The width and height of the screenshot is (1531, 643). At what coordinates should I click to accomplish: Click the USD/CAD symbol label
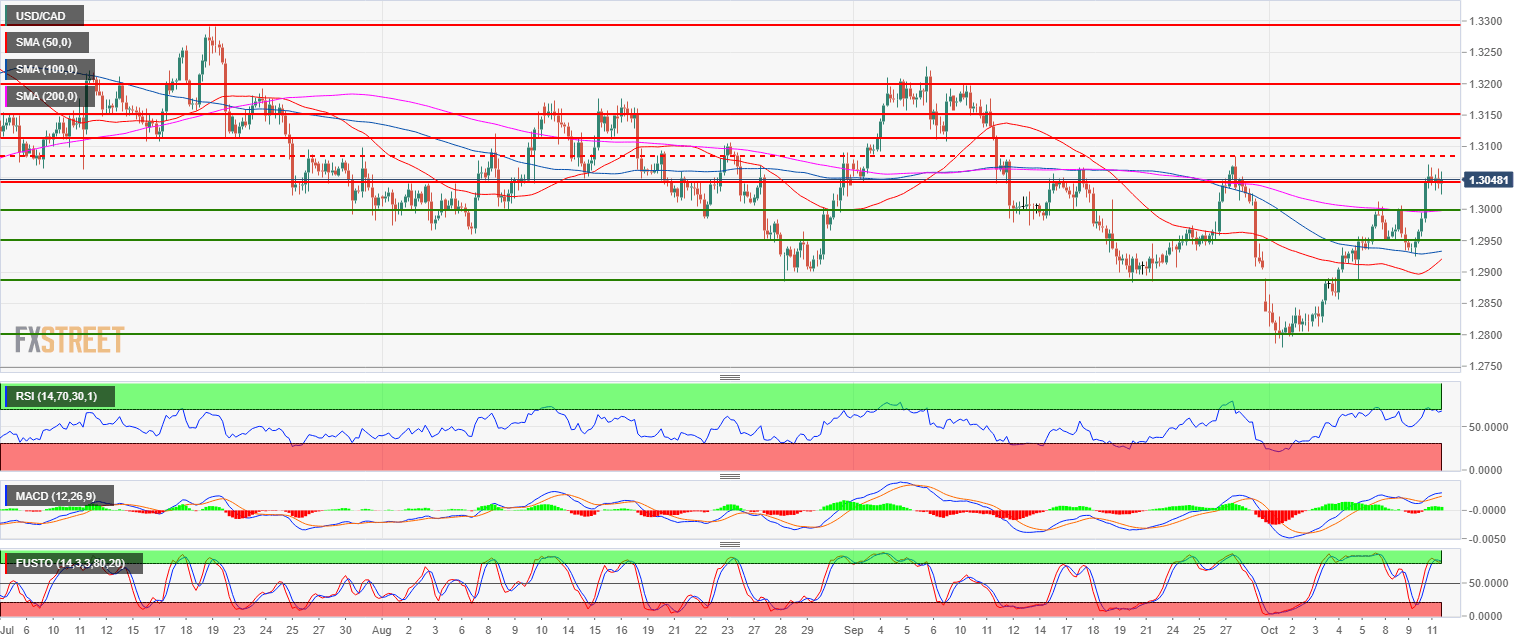tap(42, 16)
